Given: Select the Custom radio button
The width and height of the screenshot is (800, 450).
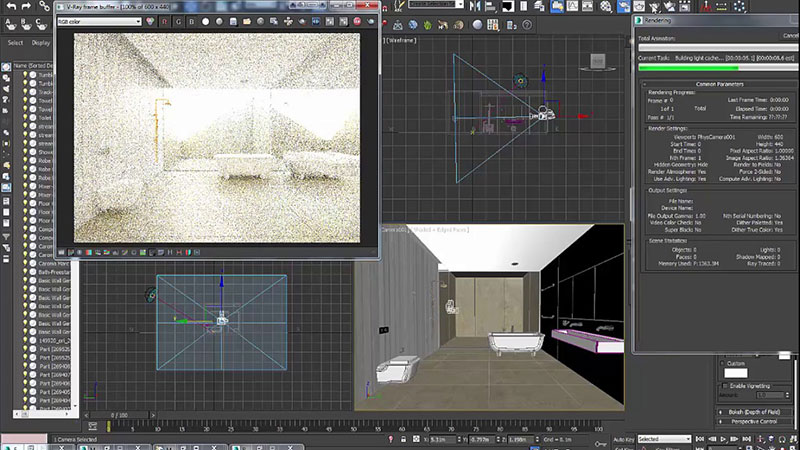Looking at the screenshot, I should click(x=722, y=363).
